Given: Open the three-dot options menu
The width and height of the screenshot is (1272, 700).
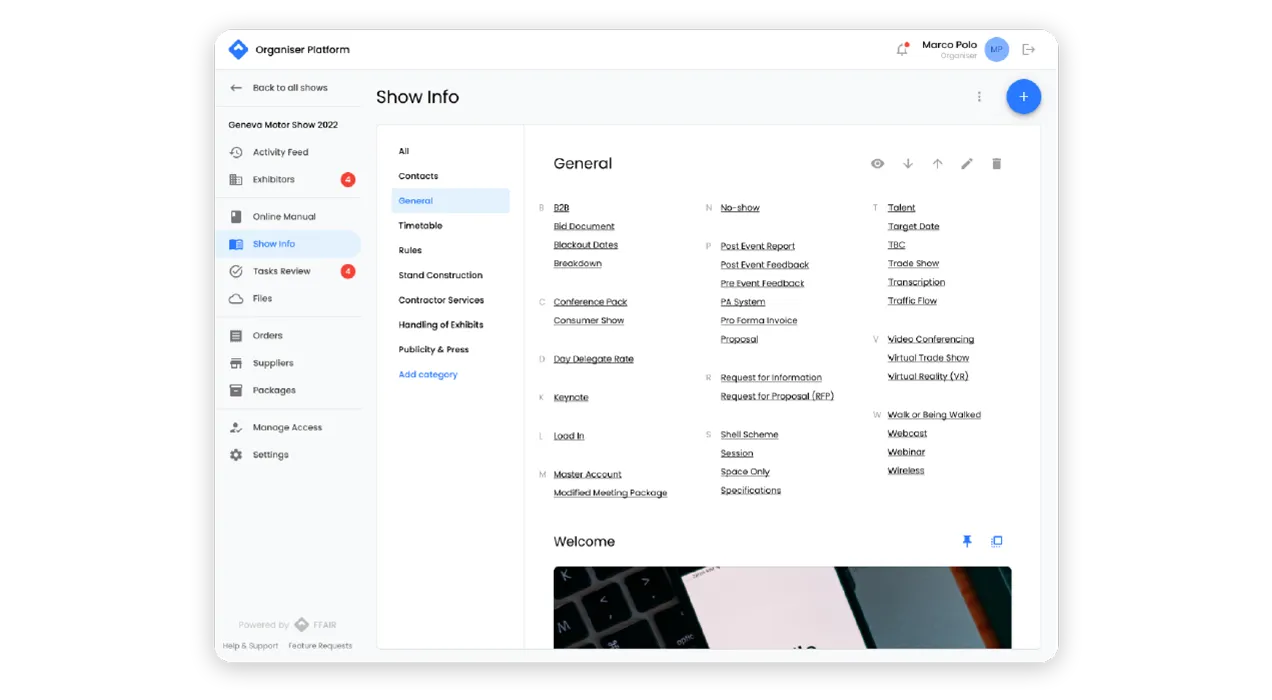Looking at the screenshot, I should (x=979, y=97).
